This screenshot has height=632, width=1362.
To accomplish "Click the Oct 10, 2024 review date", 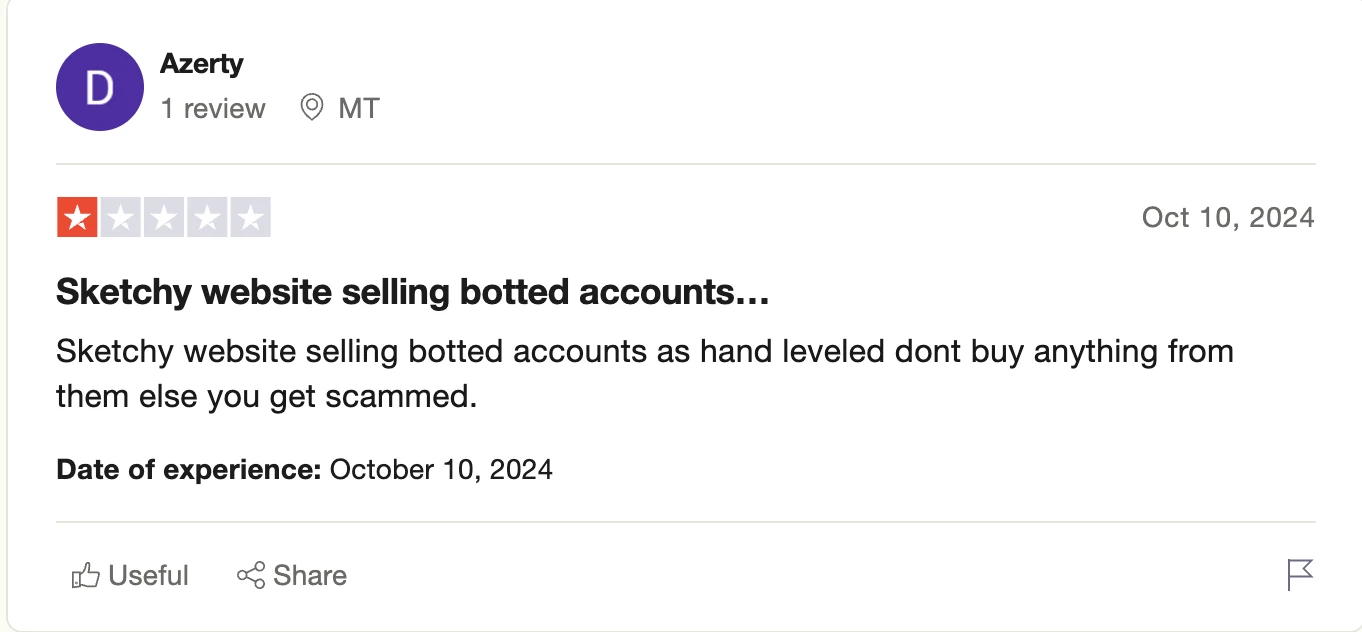I will 1228,217.
